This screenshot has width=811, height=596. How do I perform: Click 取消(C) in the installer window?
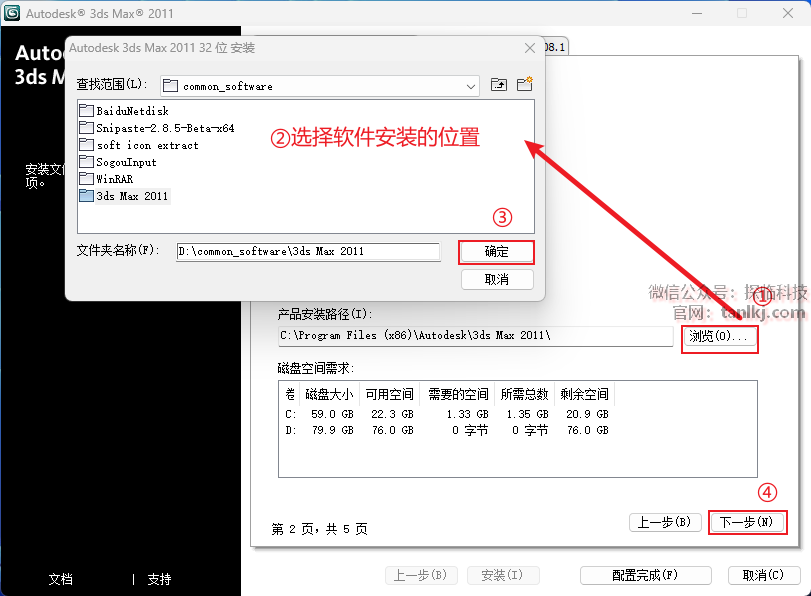[x=764, y=575]
